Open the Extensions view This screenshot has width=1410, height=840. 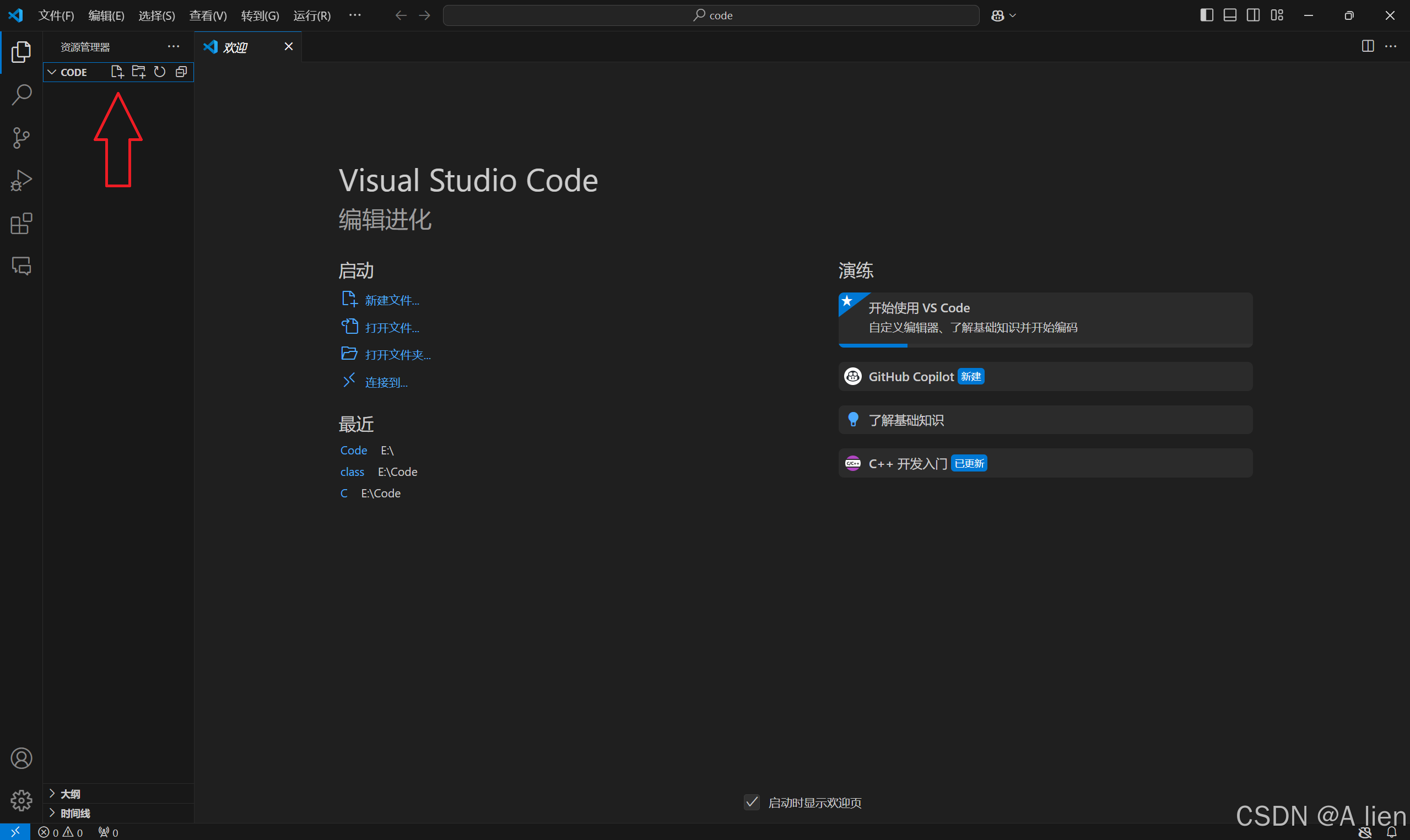[21, 224]
